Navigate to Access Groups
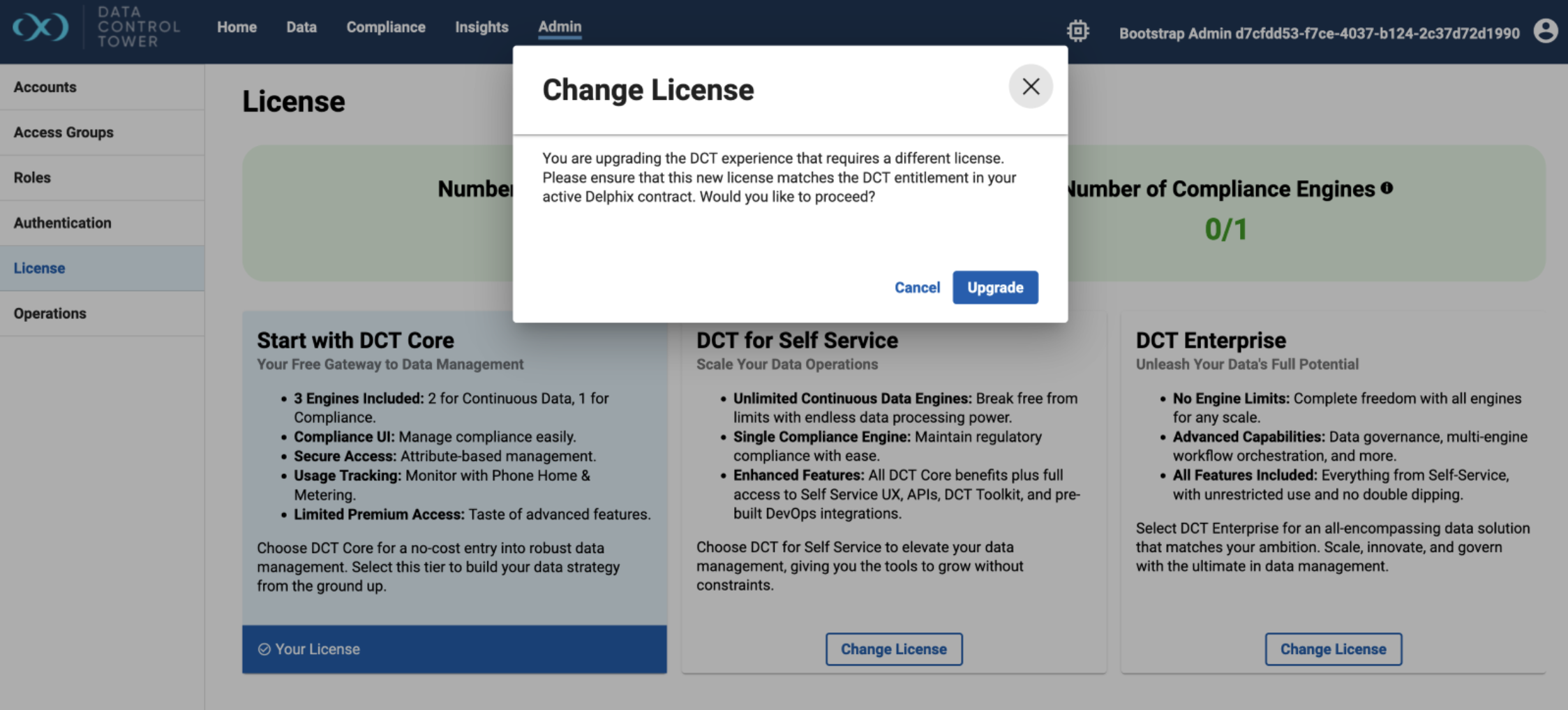The height and width of the screenshot is (710, 1568). 64,133
